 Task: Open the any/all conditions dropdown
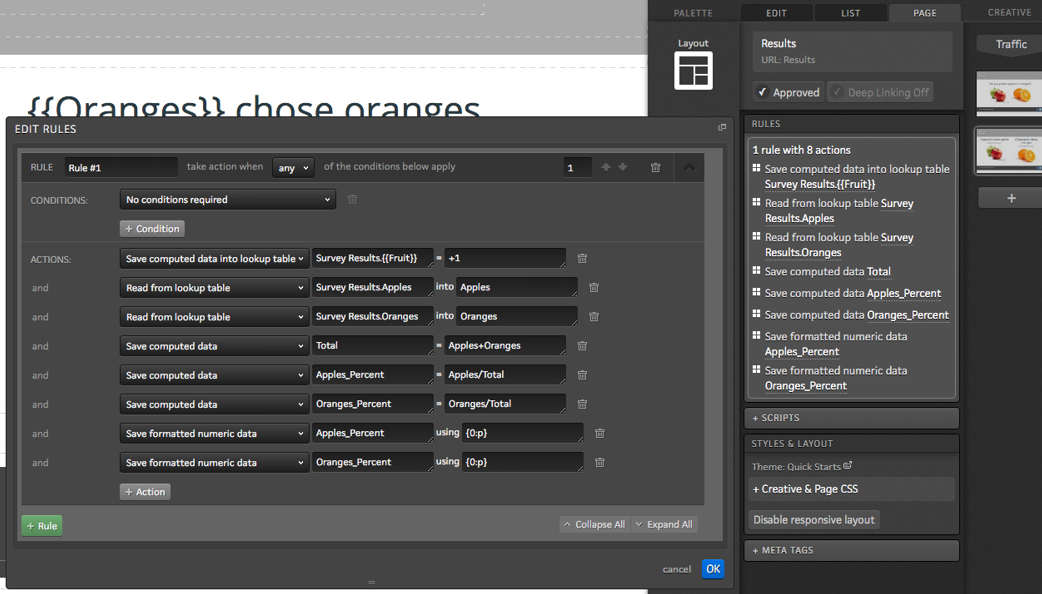pyautogui.click(x=293, y=167)
